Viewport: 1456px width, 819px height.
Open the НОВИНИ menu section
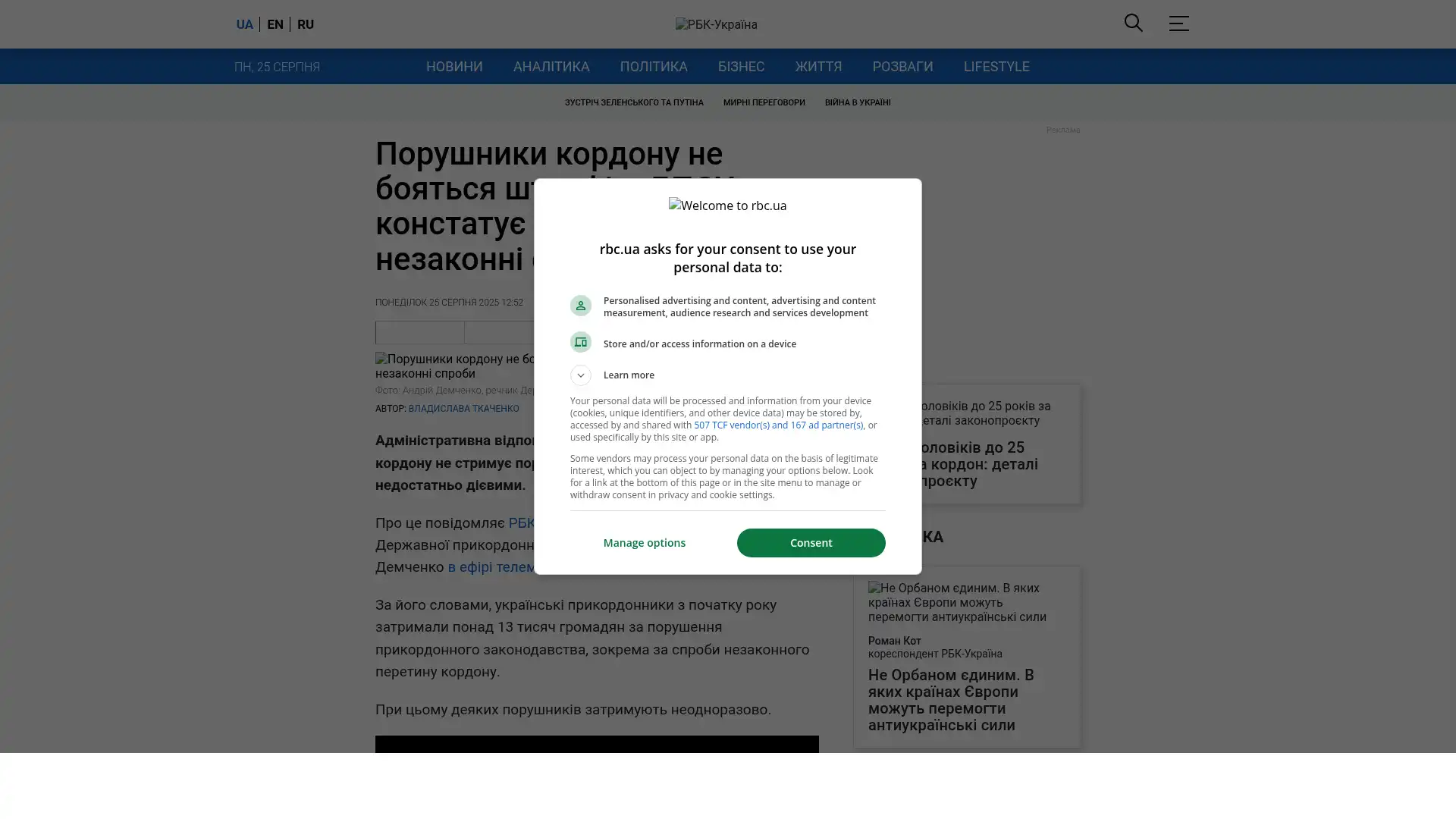(x=454, y=67)
